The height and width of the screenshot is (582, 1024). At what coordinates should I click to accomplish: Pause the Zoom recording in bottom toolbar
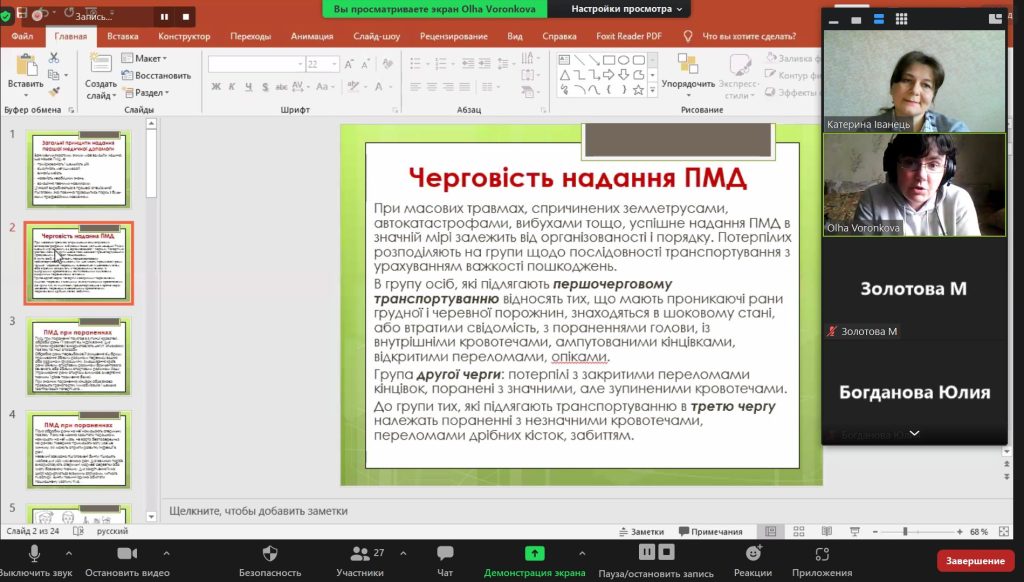point(647,552)
